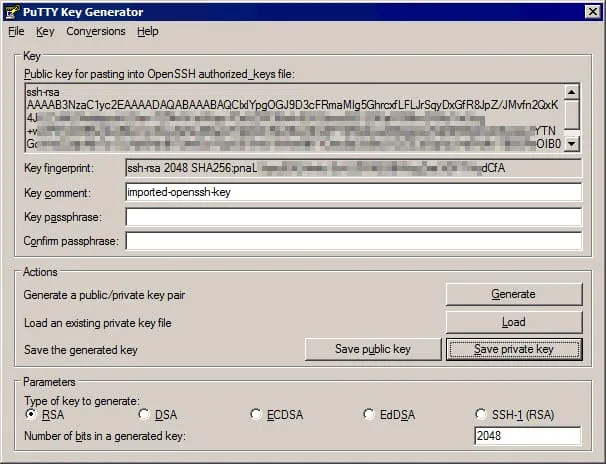
Task: Click the Key passphrase field
Action: [353, 217]
